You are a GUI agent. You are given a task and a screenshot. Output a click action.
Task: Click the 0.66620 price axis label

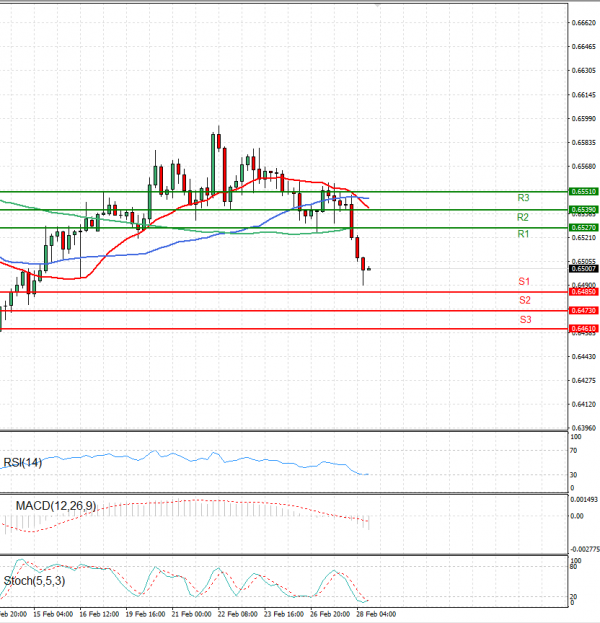pyautogui.click(x=584, y=23)
